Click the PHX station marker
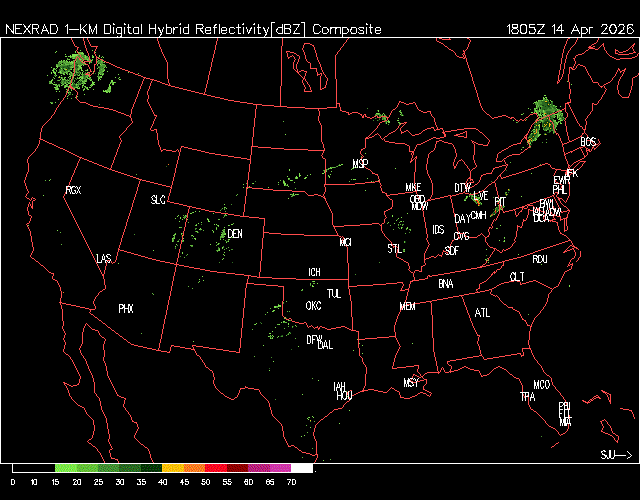Image resolution: width=640 pixels, height=500 pixels. tap(126, 309)
